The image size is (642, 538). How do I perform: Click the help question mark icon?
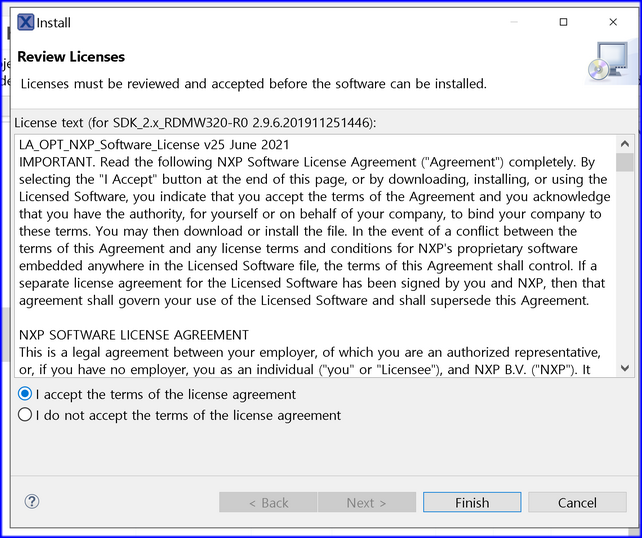click(32, 501)
